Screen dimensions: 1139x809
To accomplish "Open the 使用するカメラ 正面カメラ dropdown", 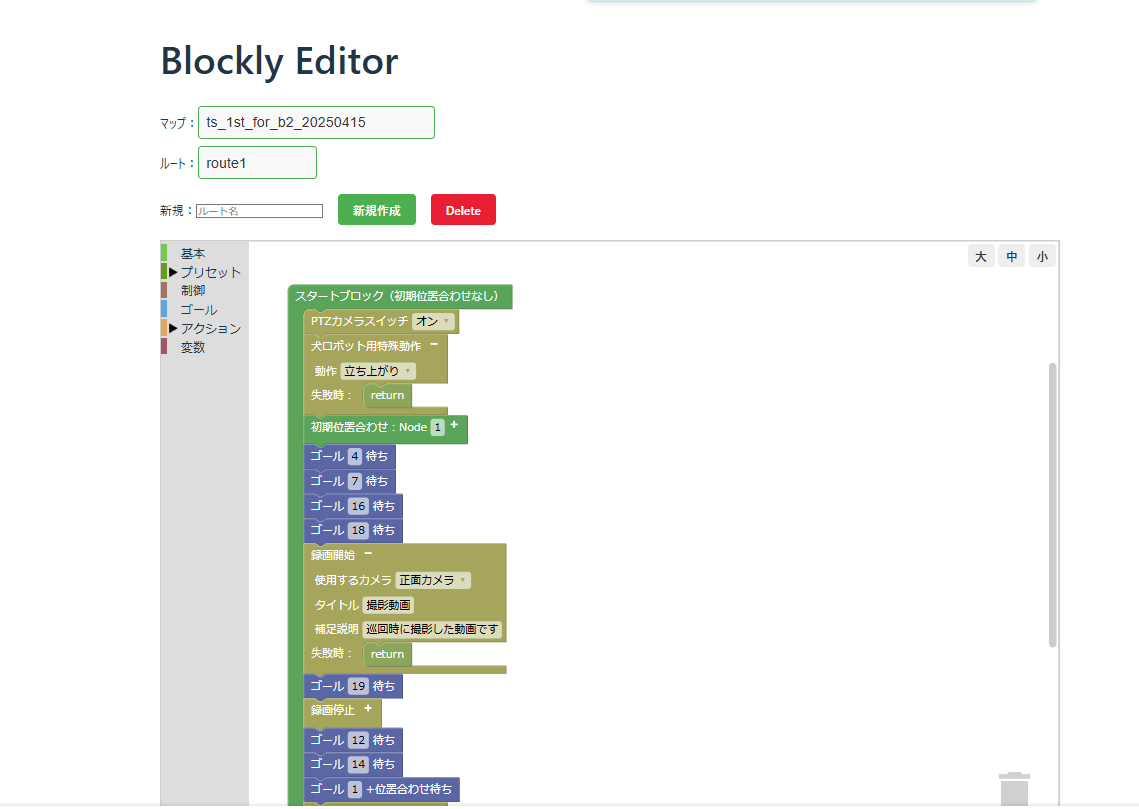I will point(433,580).
